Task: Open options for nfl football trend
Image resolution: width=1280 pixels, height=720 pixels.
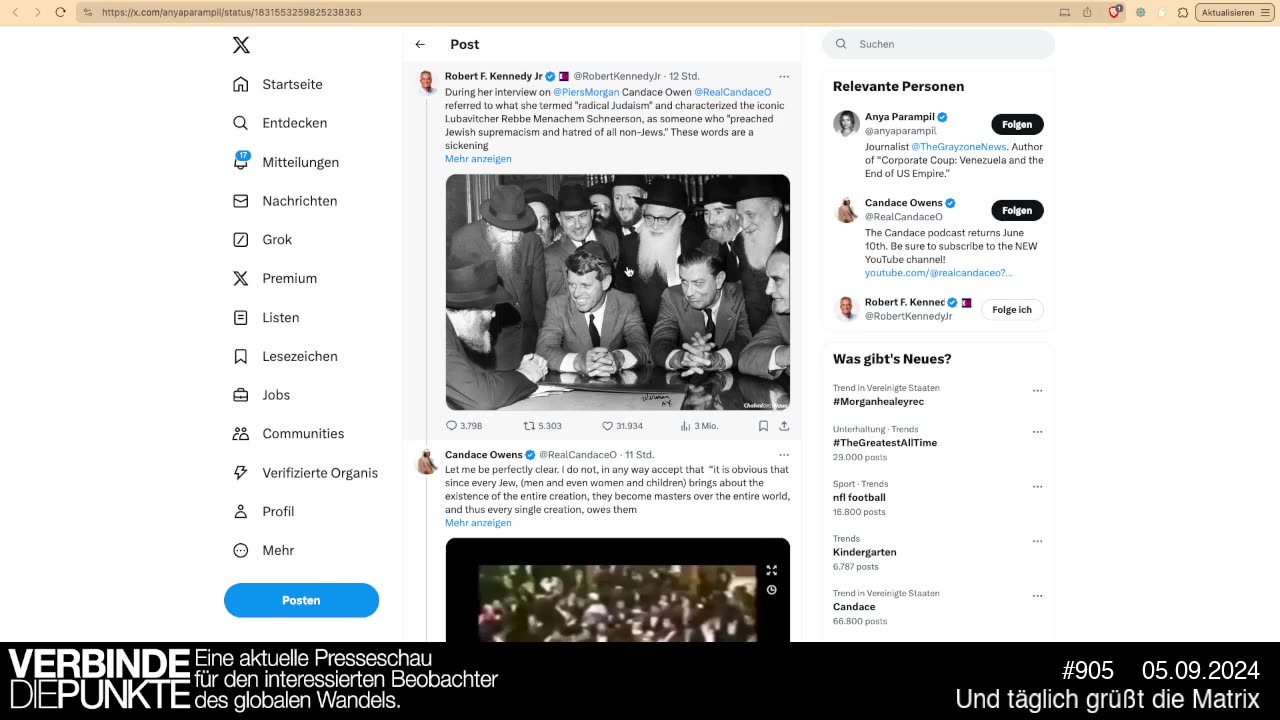Action: 1037,487
